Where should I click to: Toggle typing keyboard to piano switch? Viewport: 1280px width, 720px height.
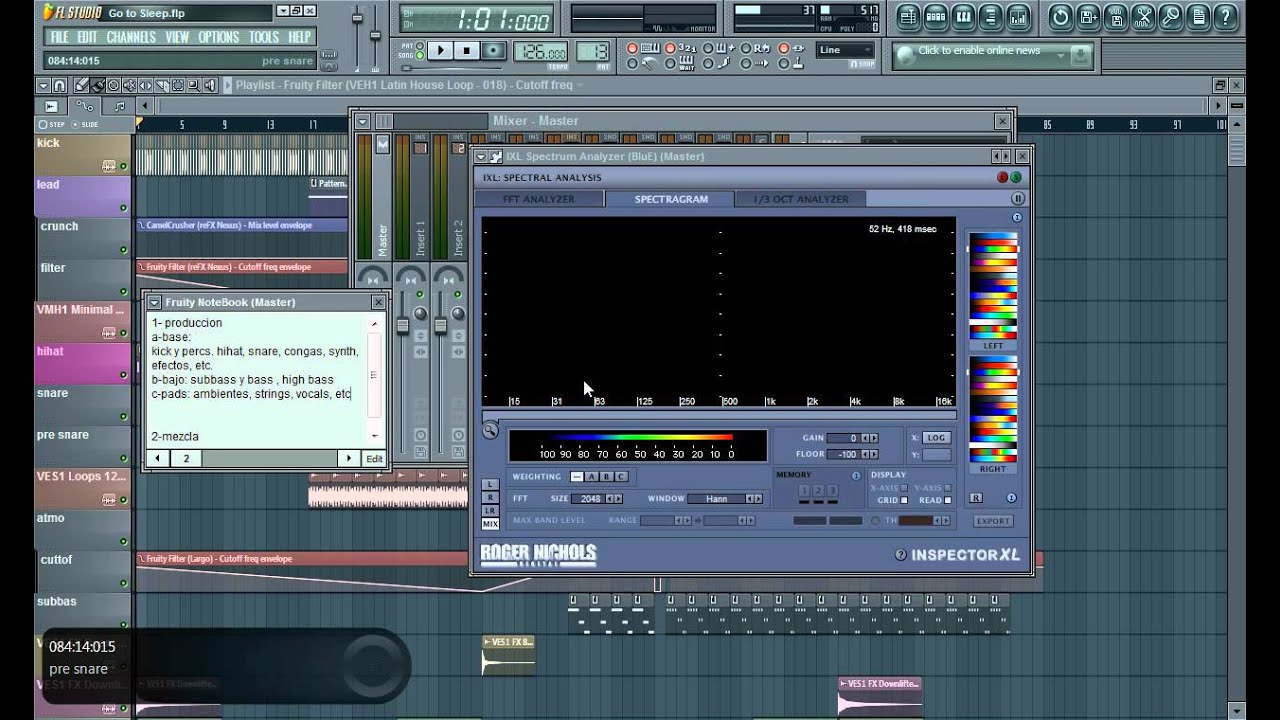click(632, 48)
